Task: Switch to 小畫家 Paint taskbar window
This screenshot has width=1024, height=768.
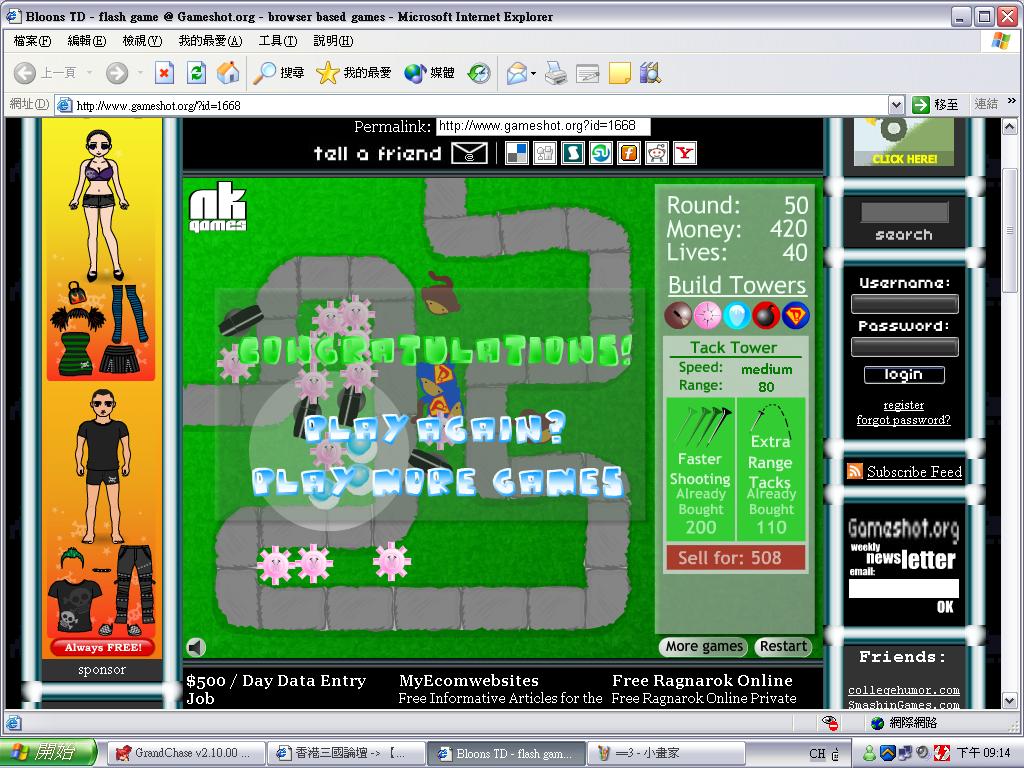Action: click(x=666, y=753)
